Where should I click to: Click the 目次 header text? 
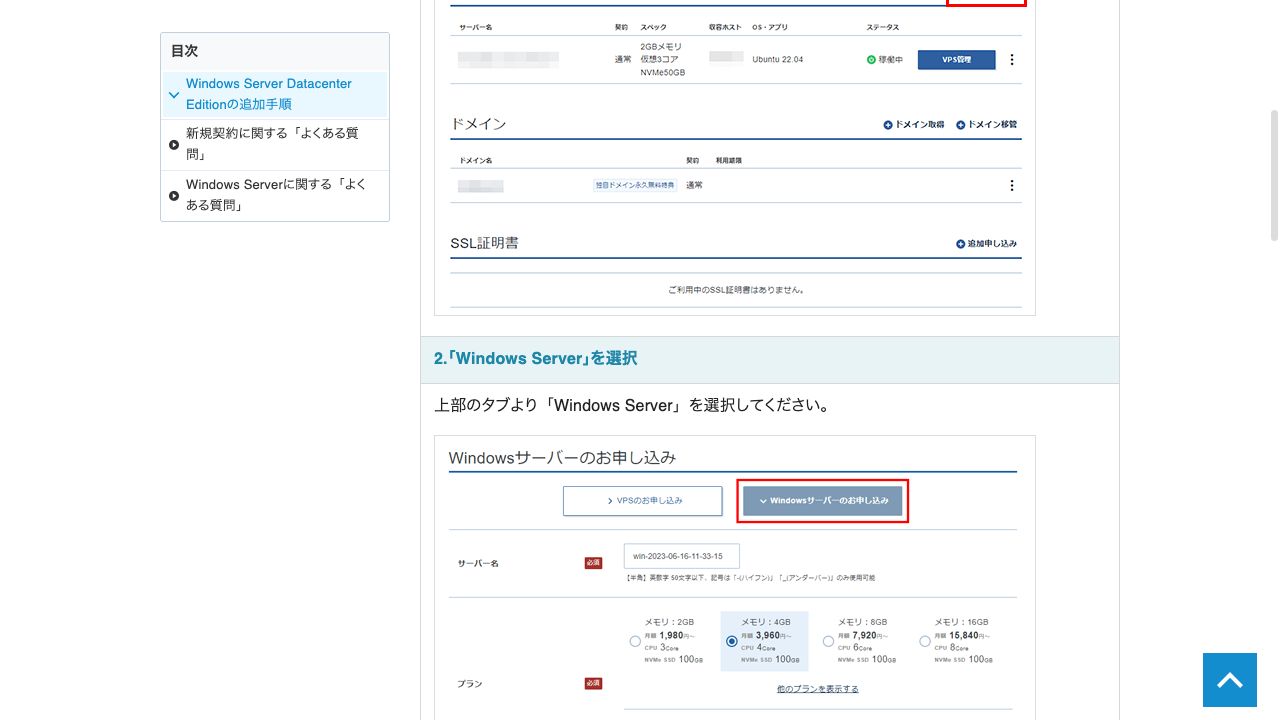(184, 51)
